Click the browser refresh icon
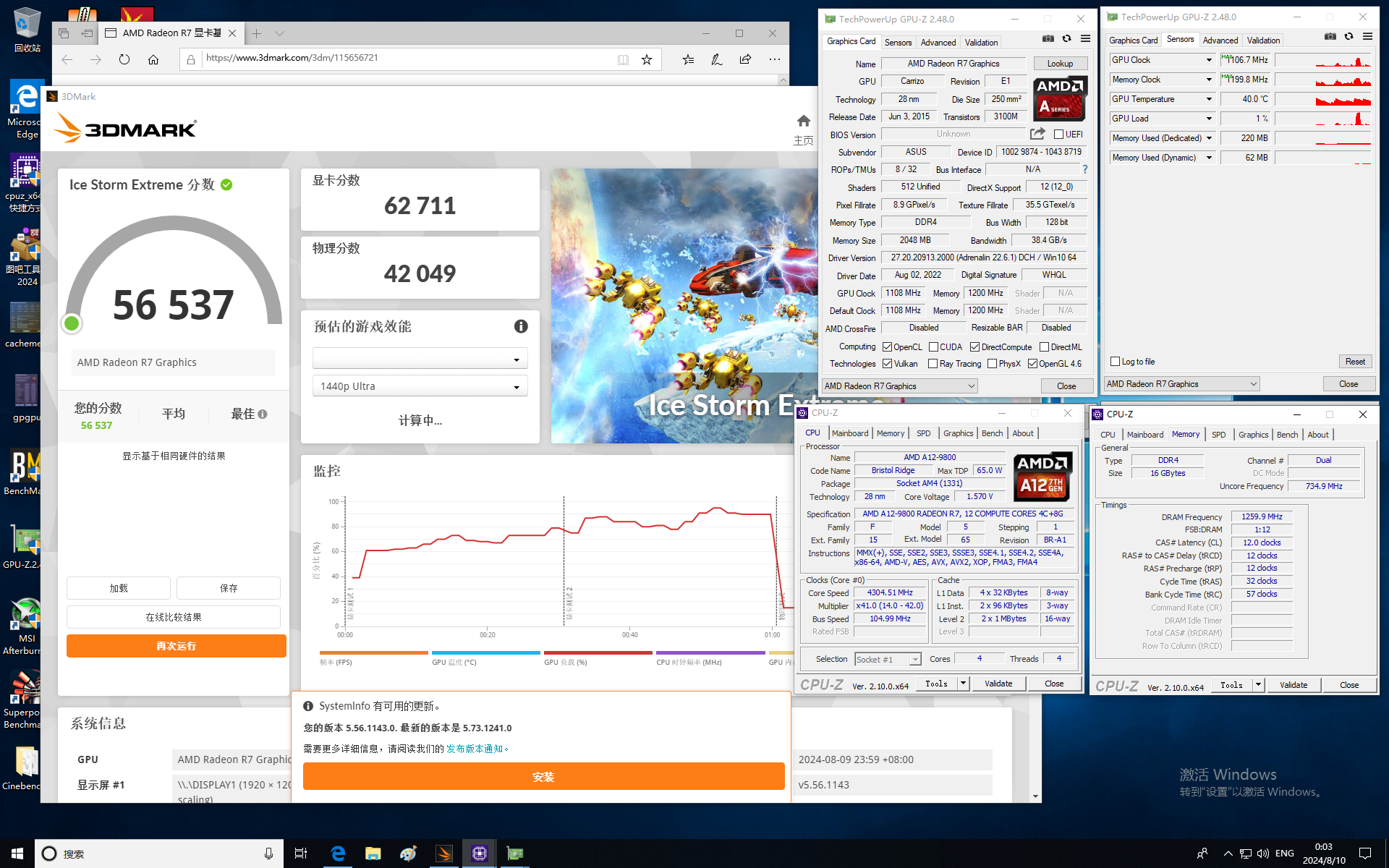The image size is (1389, 868). click(x=124, y=59)
